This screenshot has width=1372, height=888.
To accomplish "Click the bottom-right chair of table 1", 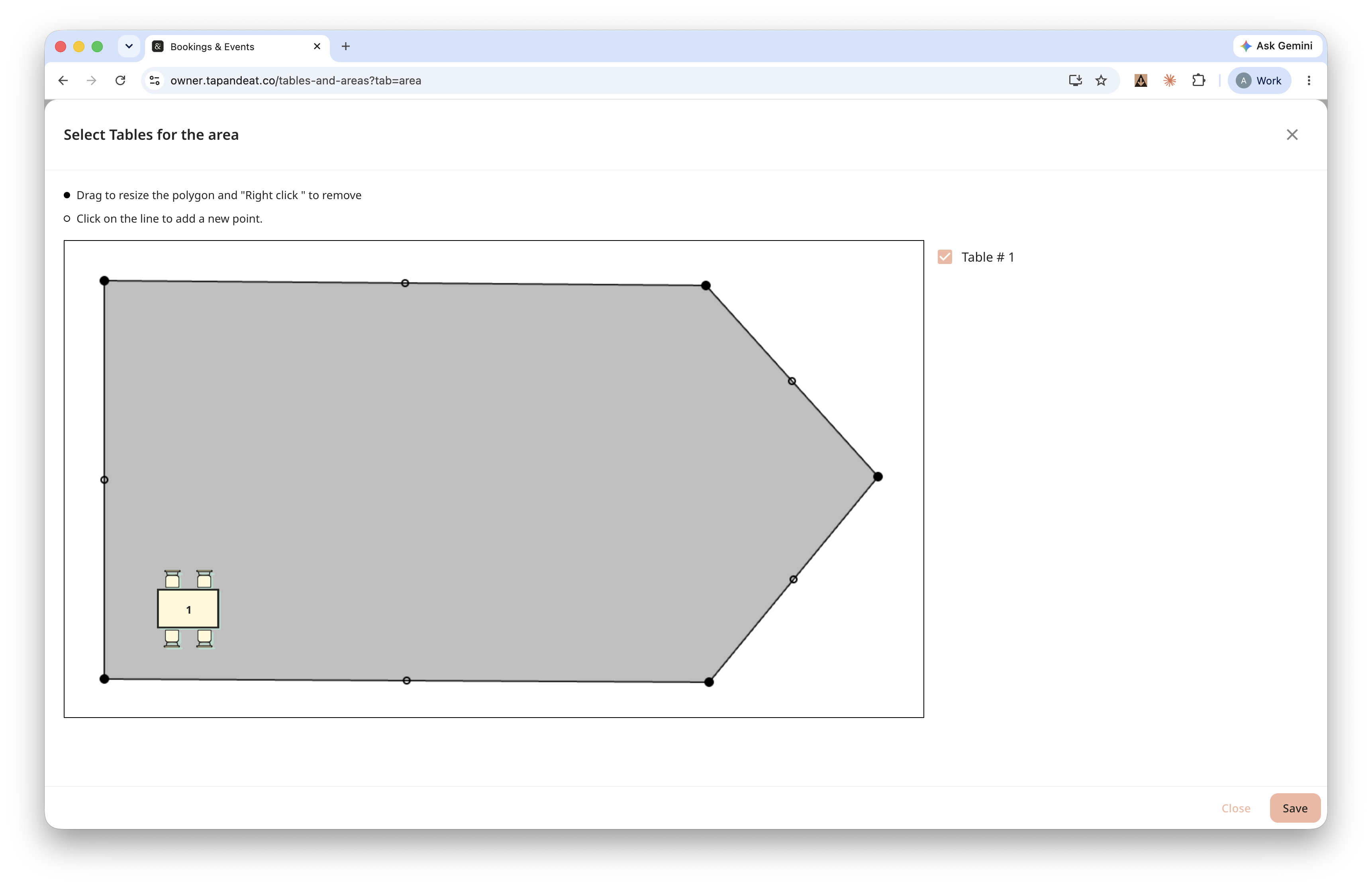I will (204, 638).
